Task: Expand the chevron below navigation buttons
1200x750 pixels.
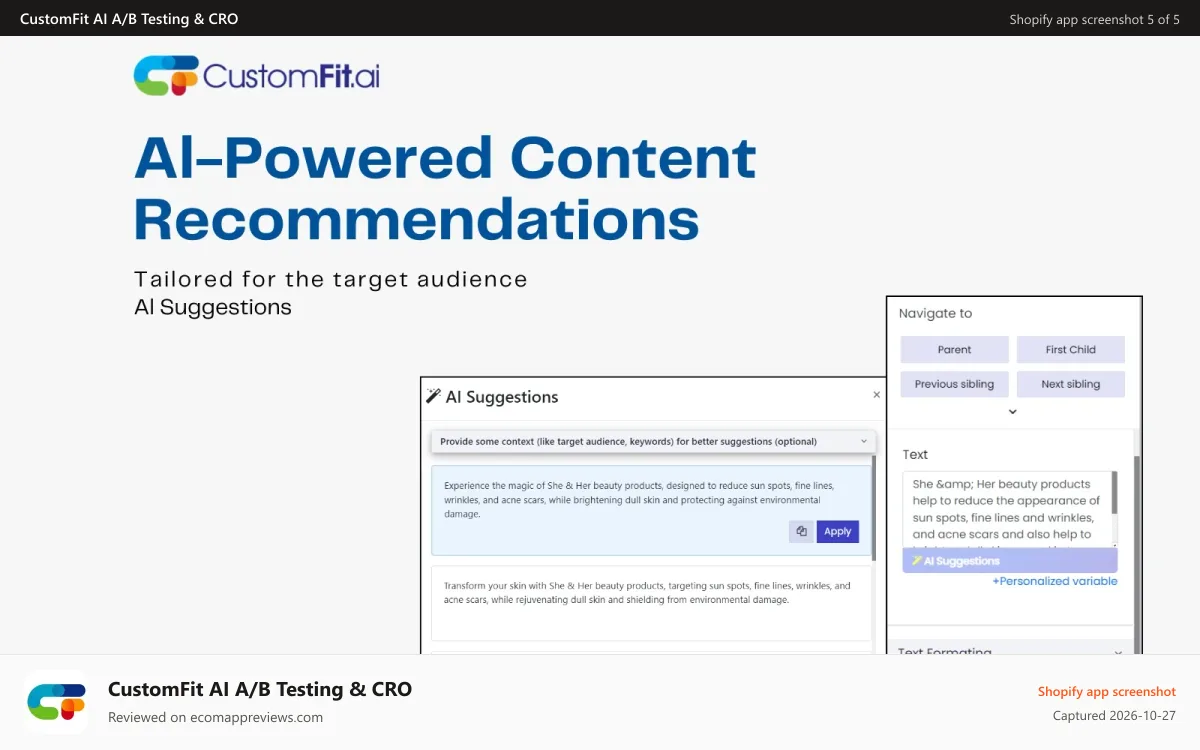Action: coord(1012,412)
